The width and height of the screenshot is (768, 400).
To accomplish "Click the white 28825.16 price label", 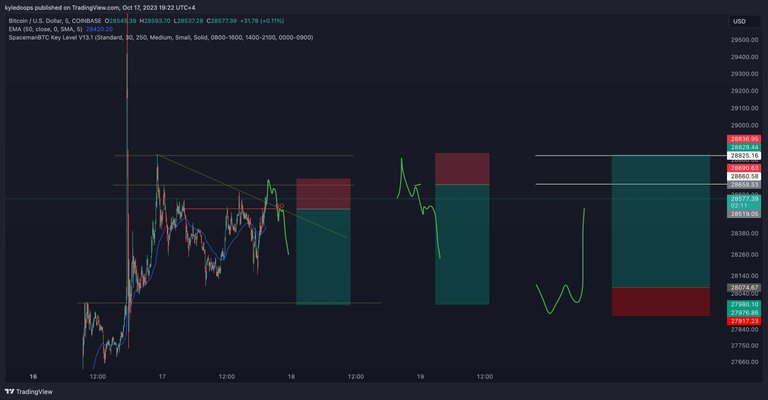I will (744, 156).
